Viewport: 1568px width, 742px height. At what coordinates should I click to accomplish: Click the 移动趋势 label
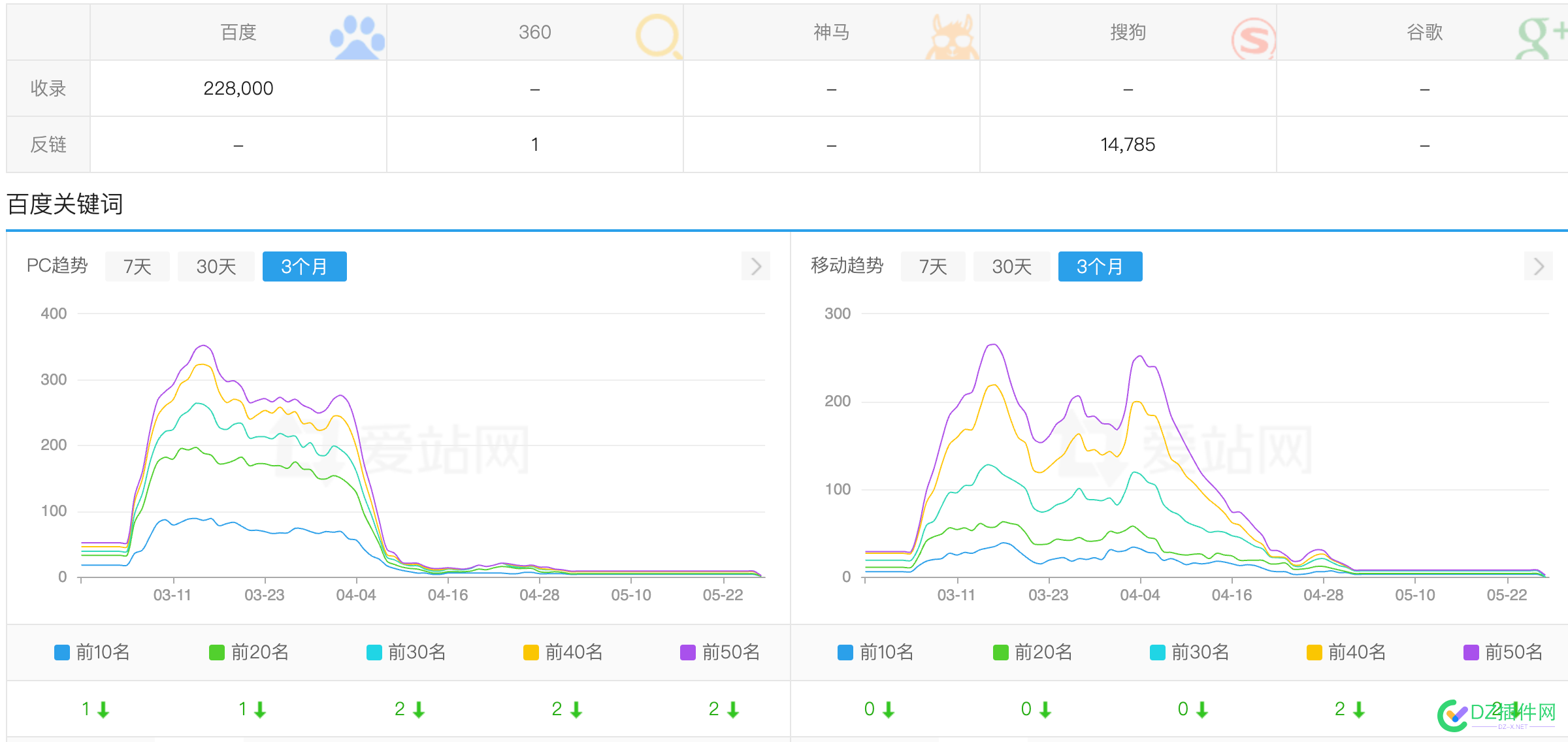point(847,265)
